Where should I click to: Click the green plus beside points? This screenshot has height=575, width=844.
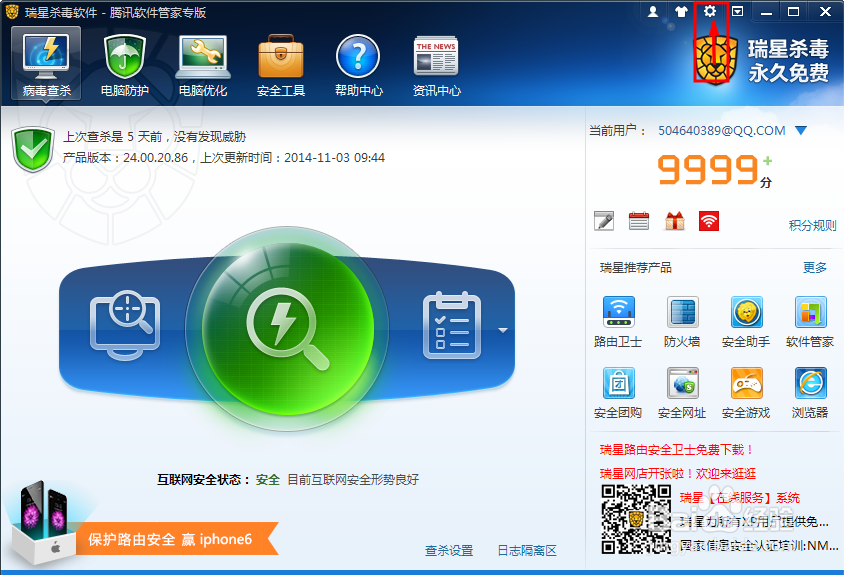coord(767,160)
